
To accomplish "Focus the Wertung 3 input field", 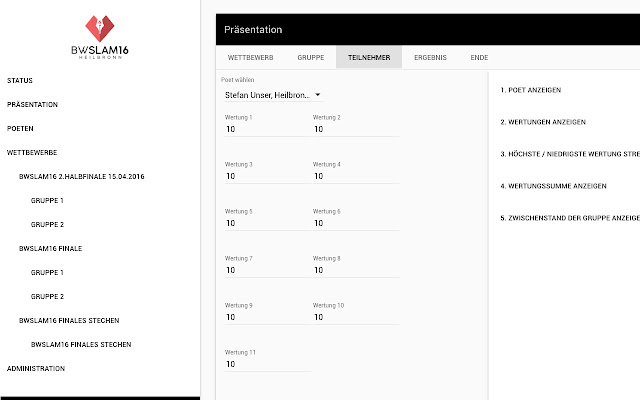I will [x=268, y=176].
